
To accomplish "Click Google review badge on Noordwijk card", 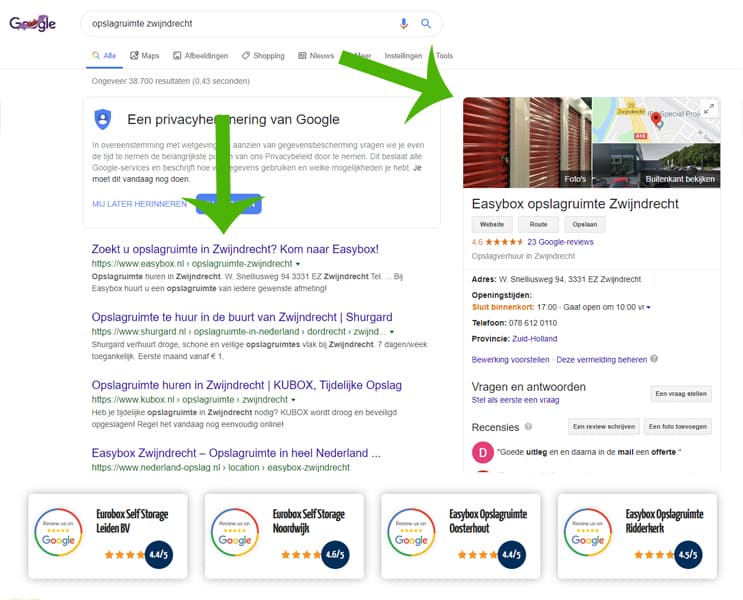I will (x=235, y=532).
